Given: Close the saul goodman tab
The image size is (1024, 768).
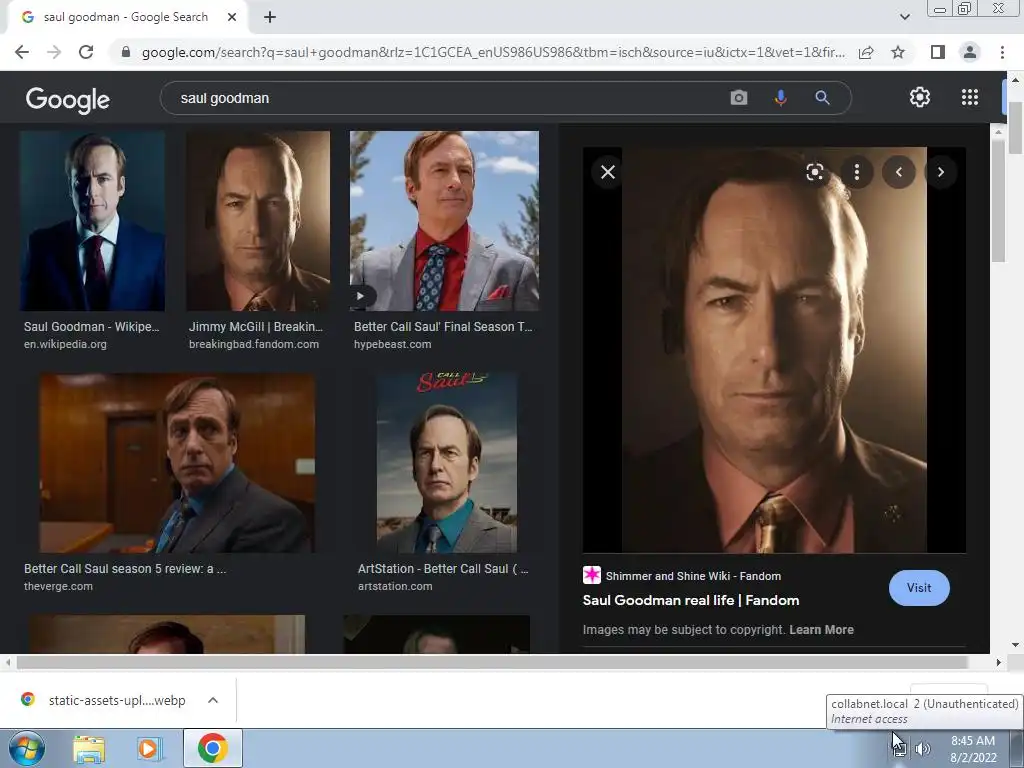Looking at the screenshot, I should [x=232, y=18].
